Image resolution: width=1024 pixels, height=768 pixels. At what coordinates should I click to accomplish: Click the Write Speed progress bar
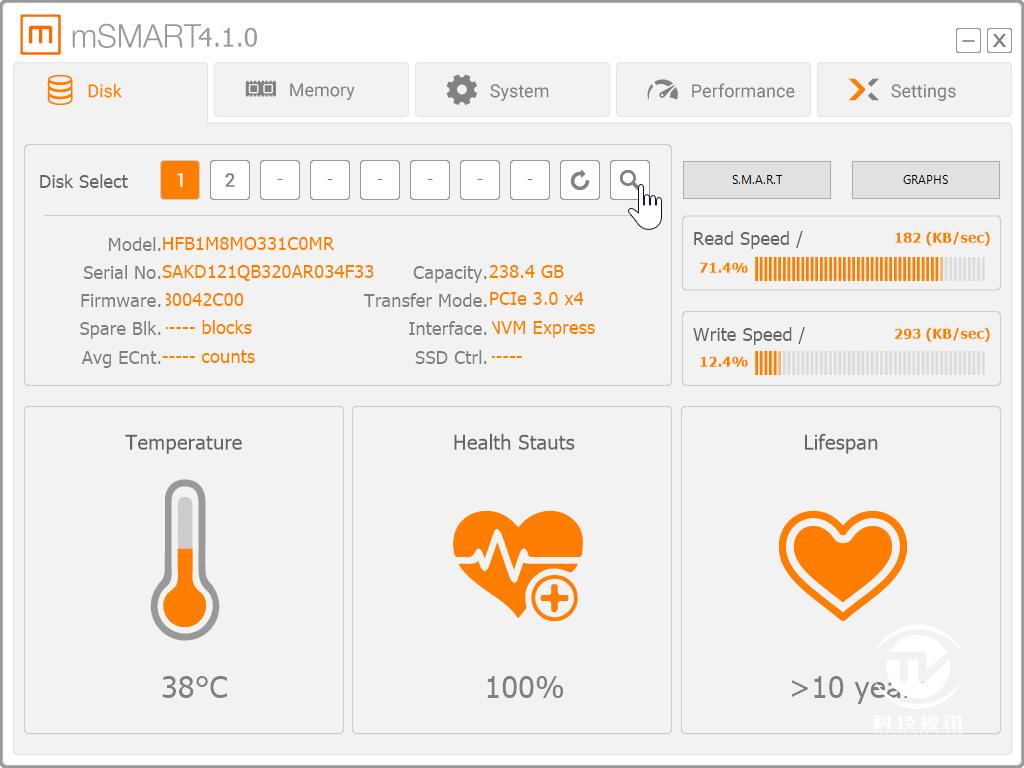869,363
